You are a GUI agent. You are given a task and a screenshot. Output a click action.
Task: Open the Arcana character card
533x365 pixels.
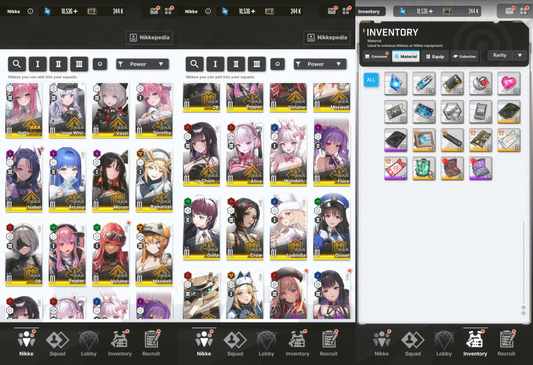pos(67,180)
